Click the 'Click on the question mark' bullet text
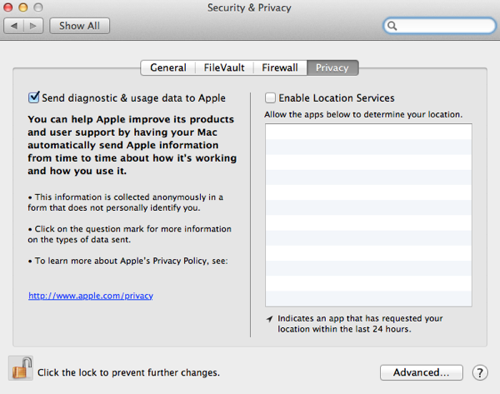This screenshot has width=500, height=394. click(x=130, y=234)
